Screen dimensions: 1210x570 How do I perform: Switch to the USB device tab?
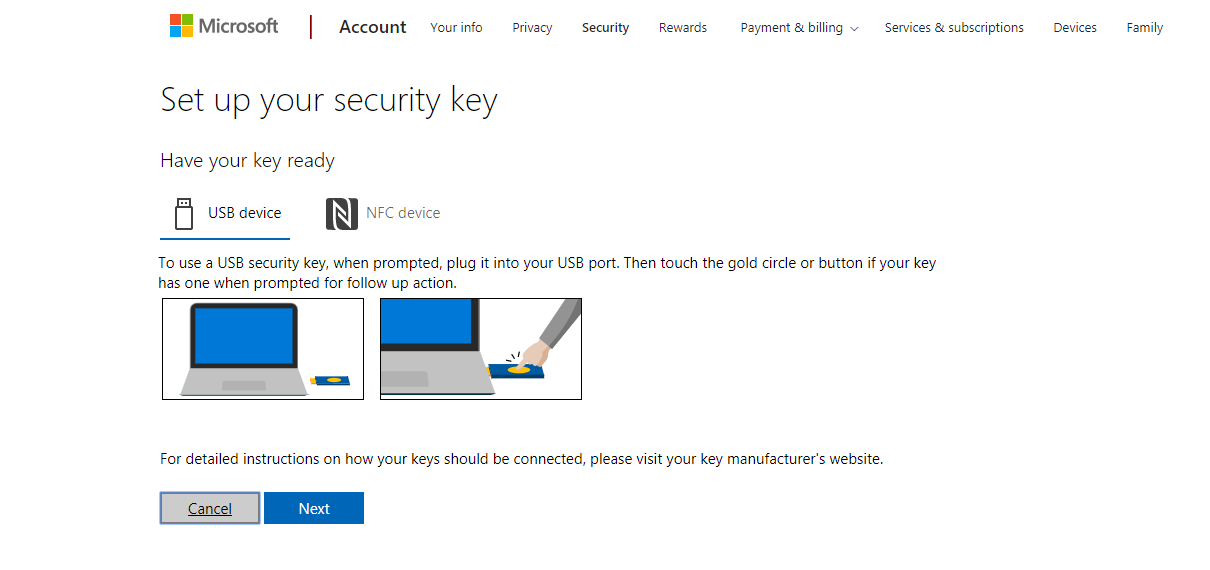[225, 213]
